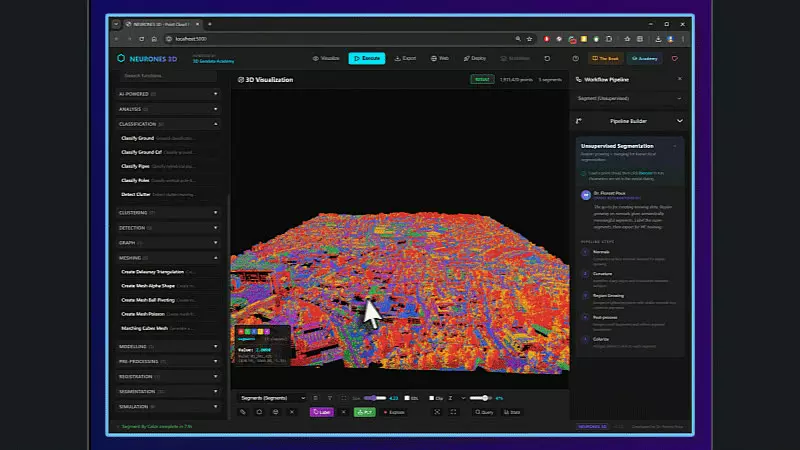Open the Academy link
This screenshot has width=800, height=450.
[x=645, y=58]
